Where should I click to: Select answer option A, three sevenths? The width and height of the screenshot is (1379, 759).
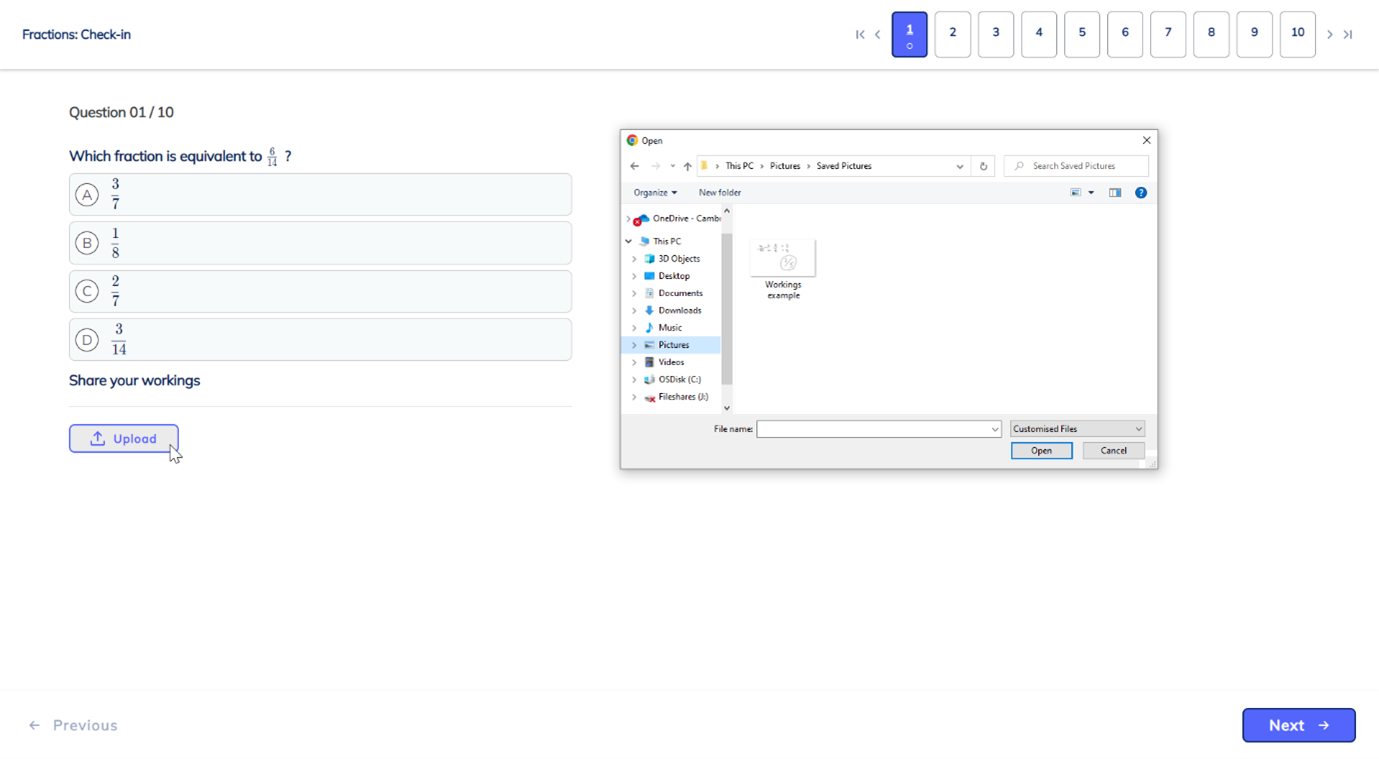point(320,194)
